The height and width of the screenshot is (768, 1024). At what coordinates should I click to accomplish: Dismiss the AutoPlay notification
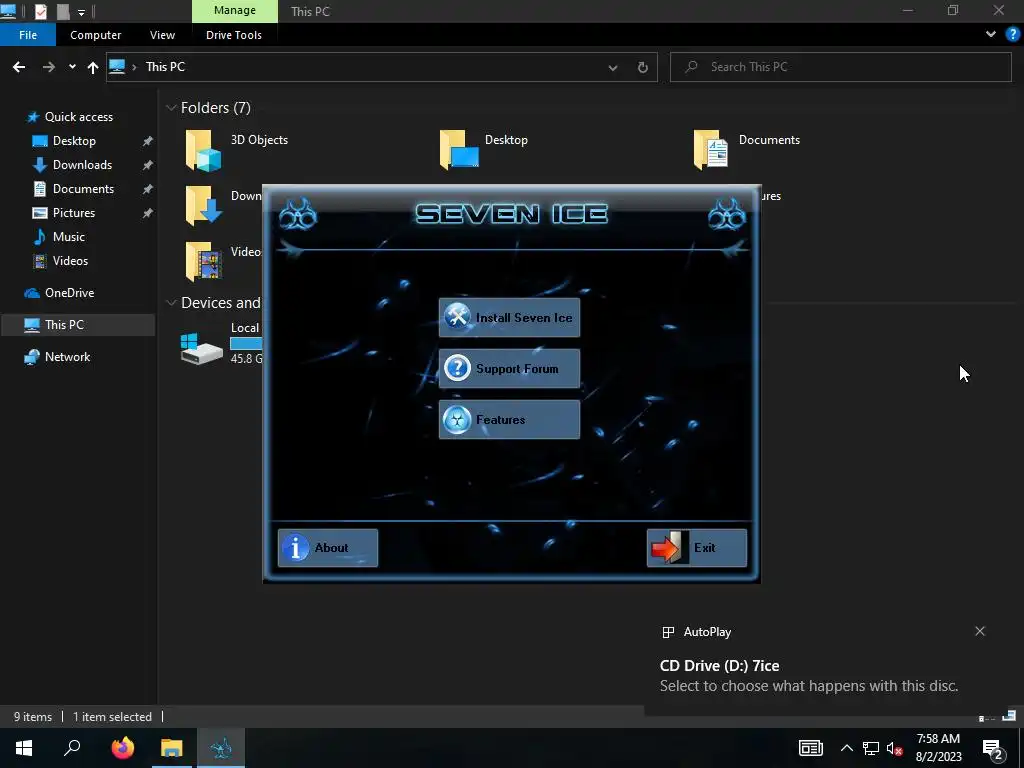[x=980, y=631]
